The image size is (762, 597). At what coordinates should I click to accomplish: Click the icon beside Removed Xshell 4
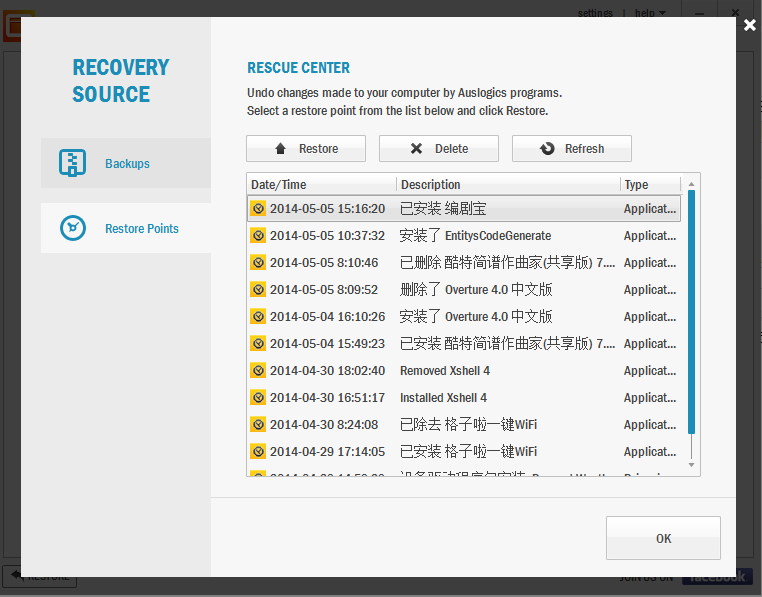[x=258, y=371]
